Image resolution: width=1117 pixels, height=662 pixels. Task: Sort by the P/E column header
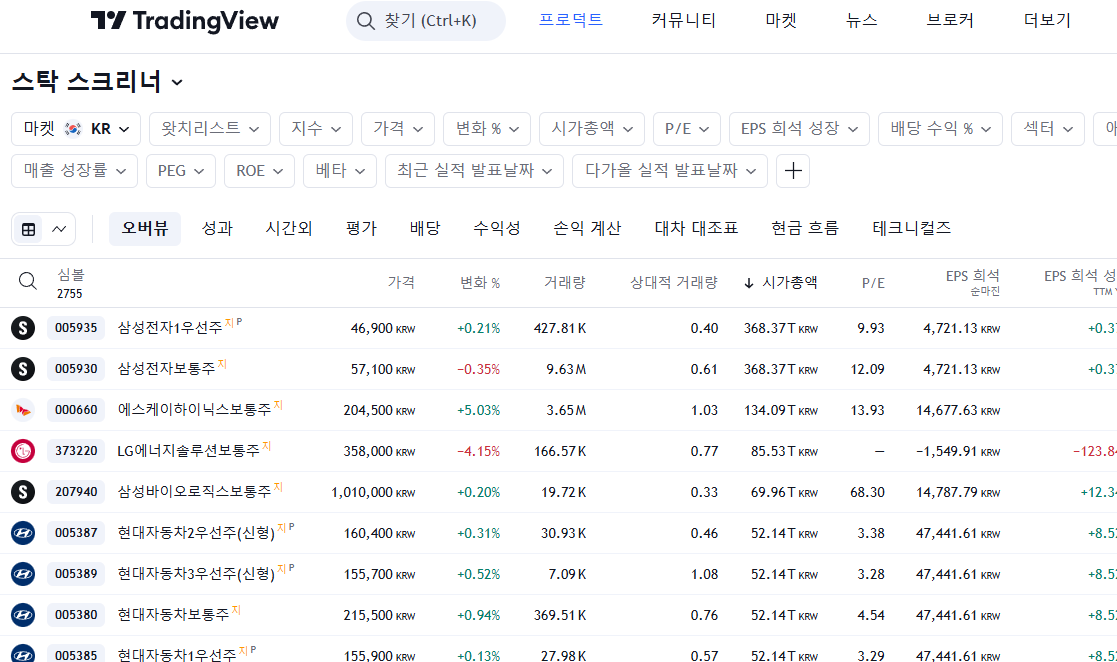[x=873, y=283]
